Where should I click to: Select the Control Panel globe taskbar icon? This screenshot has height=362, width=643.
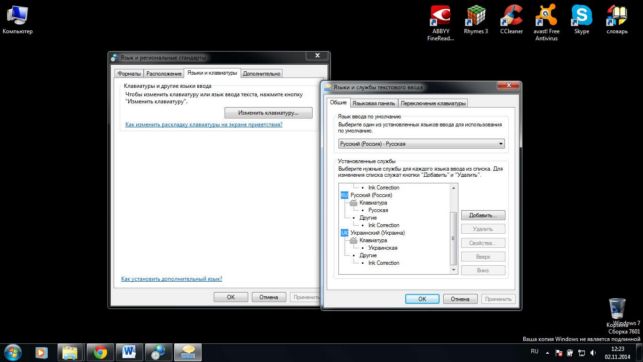pos(158,353)
